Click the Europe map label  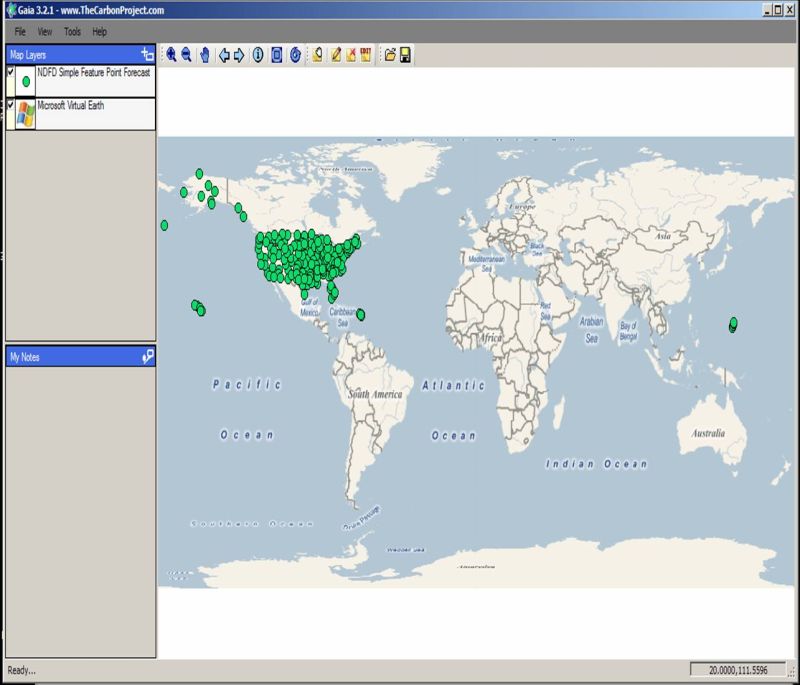pyautogui.click(x=522, y=207)
